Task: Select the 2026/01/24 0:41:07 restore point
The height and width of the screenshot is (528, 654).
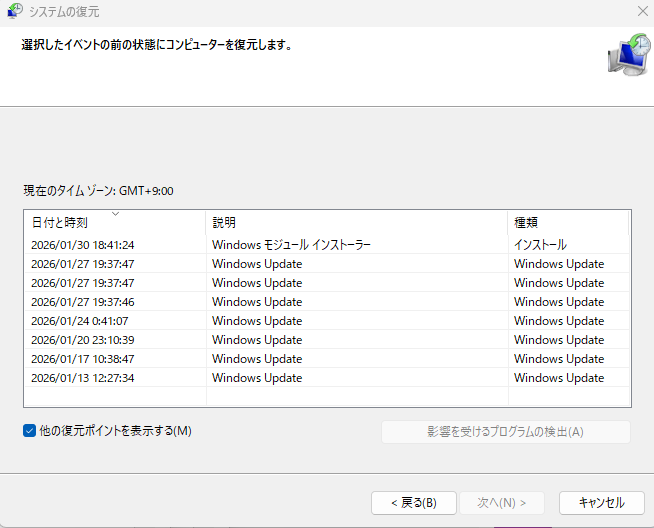Action: coord(79,321)
